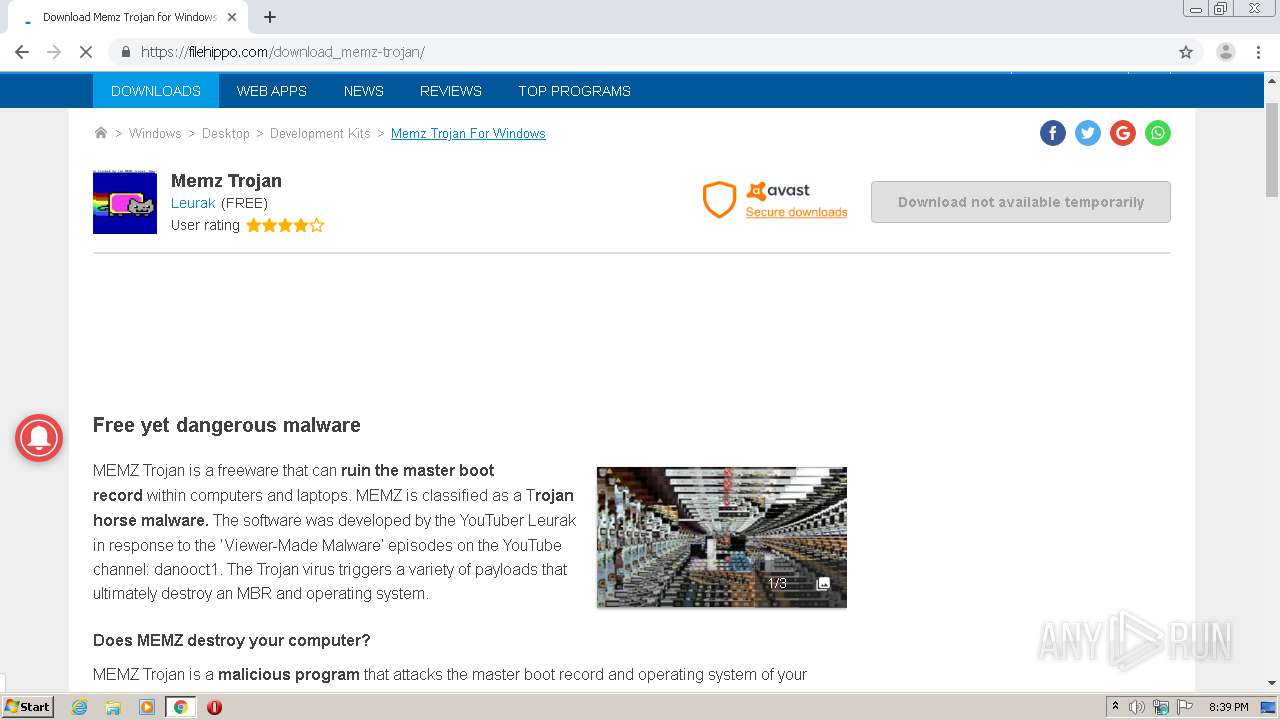This screenshot has width=1280, height=720.
Task: Click Development Kits breadcrumb link
Action: pos(320,133)
